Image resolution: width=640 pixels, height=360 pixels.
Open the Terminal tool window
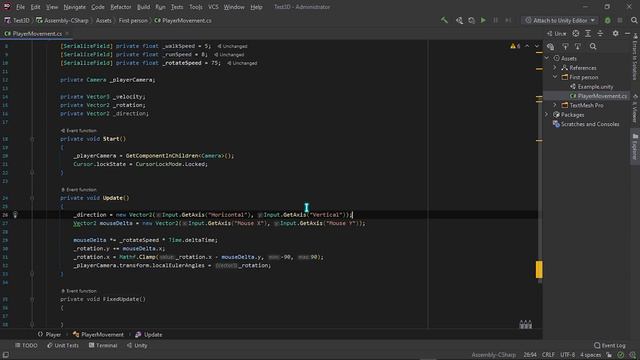tap(103, 345)
